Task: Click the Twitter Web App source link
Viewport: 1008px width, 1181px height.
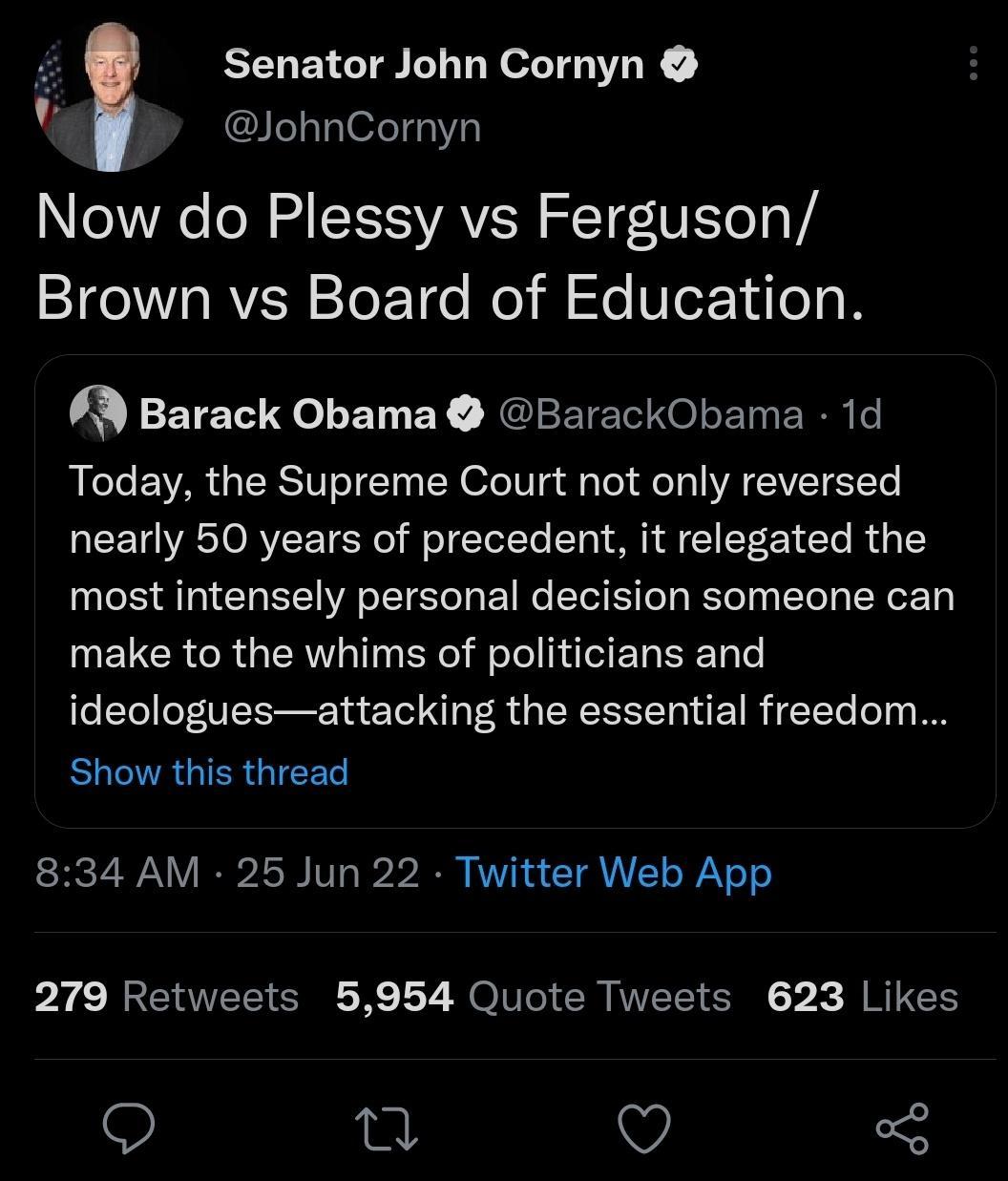Action: (x=613, y=872)
